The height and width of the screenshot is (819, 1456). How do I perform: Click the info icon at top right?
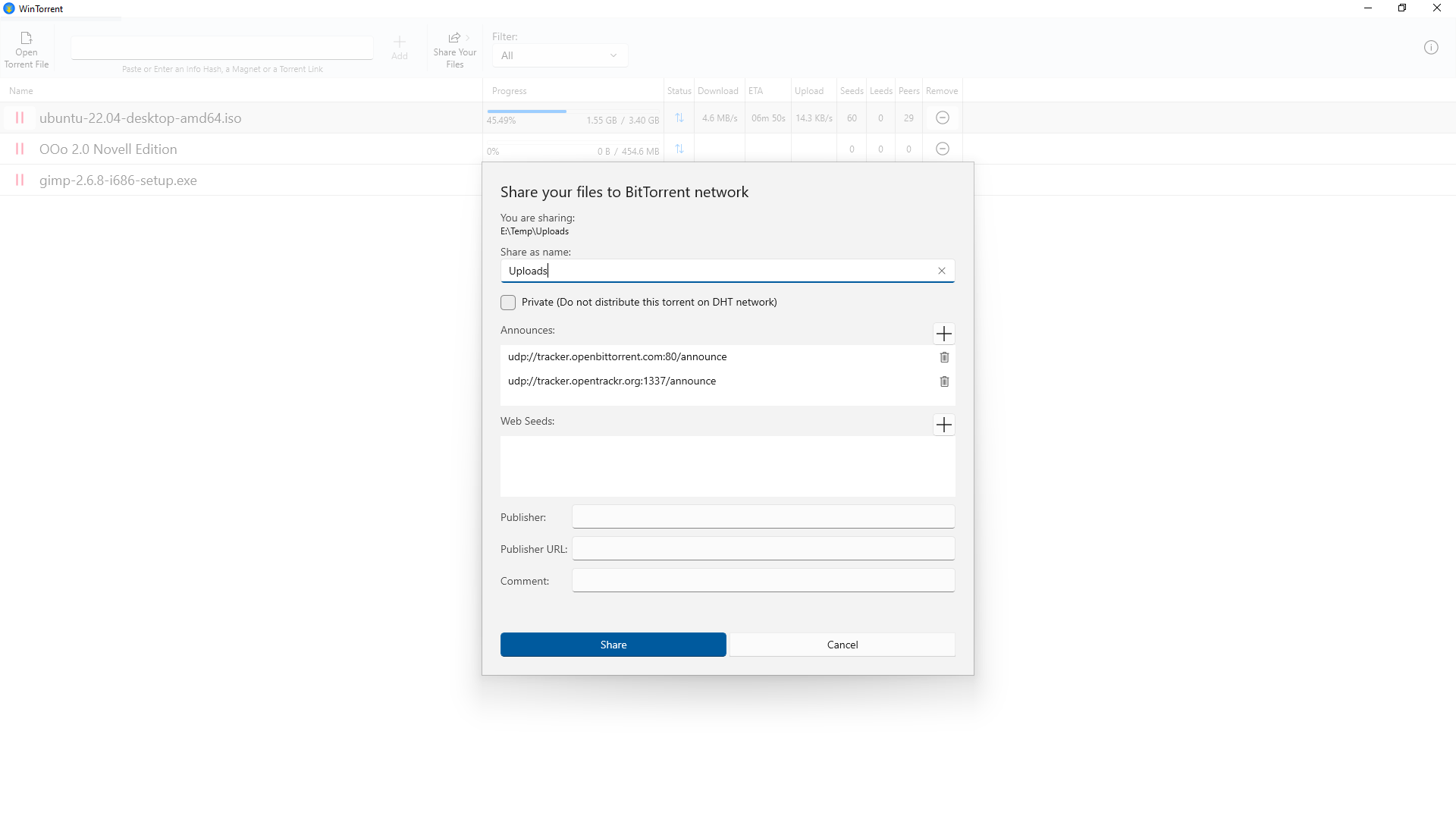click(1431, 48)
